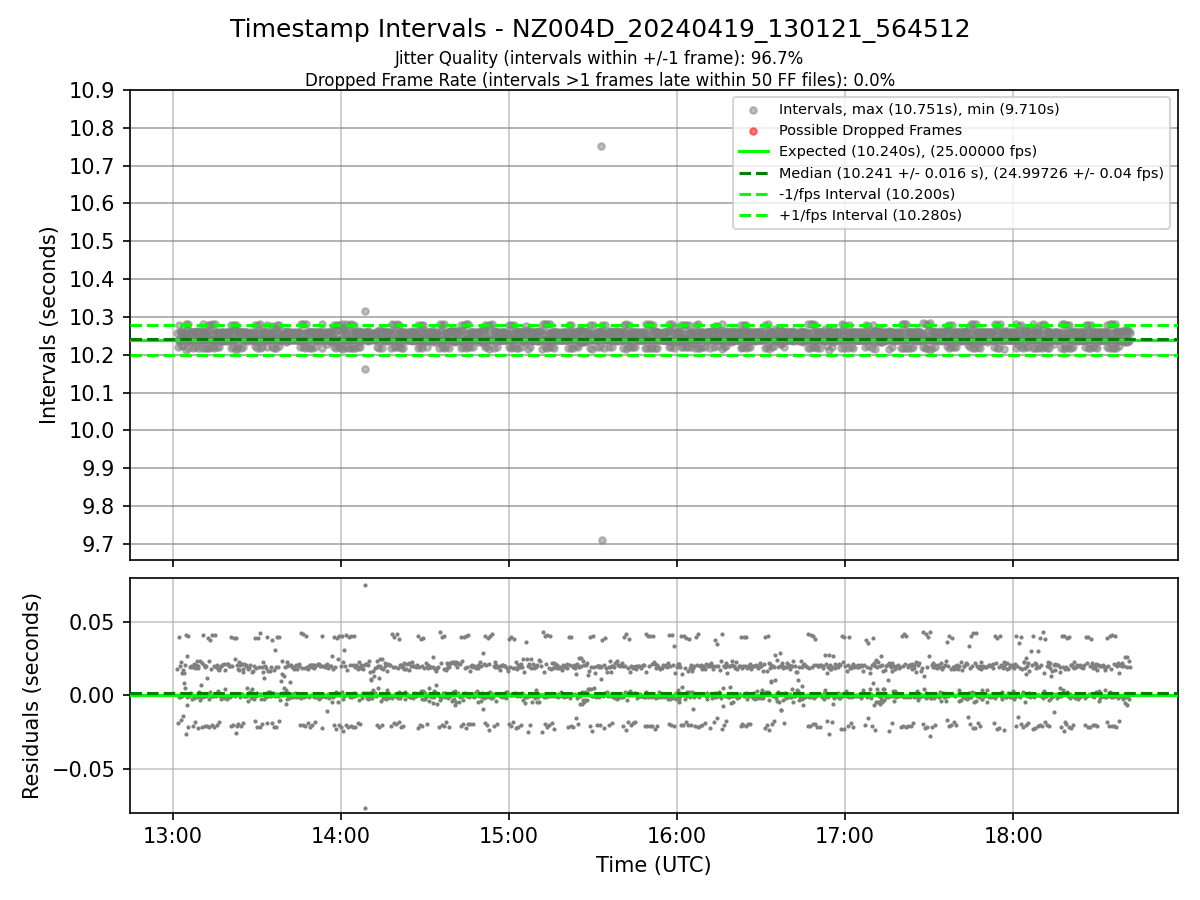Click the '18:00' x-axis tick label

(x=1013, y=835)
